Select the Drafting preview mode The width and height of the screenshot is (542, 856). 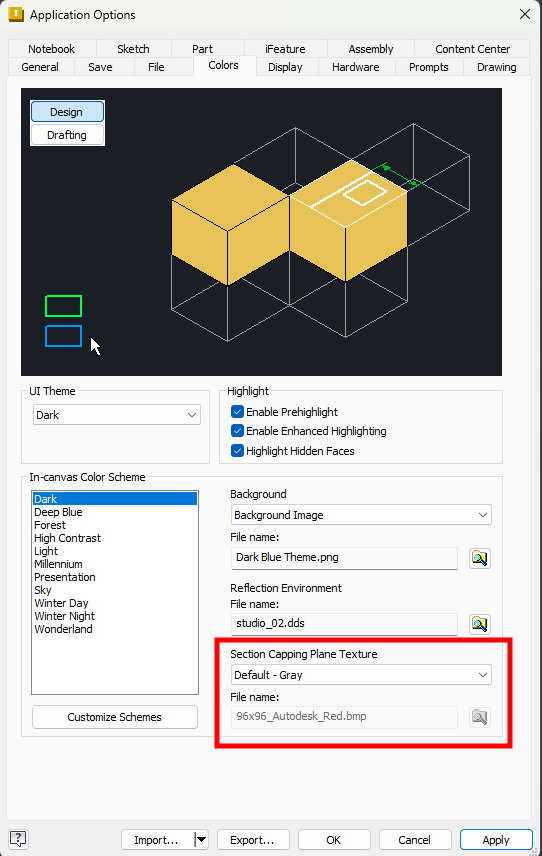click(67, 135)
